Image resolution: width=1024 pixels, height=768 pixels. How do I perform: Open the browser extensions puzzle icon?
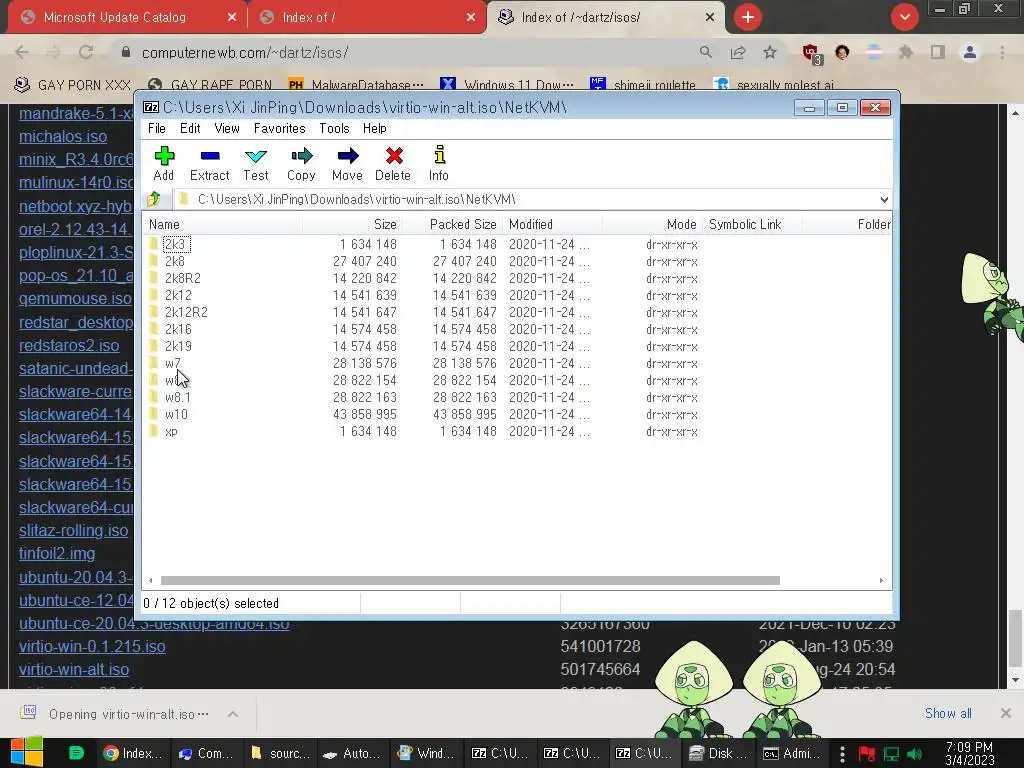pos(906,52)
